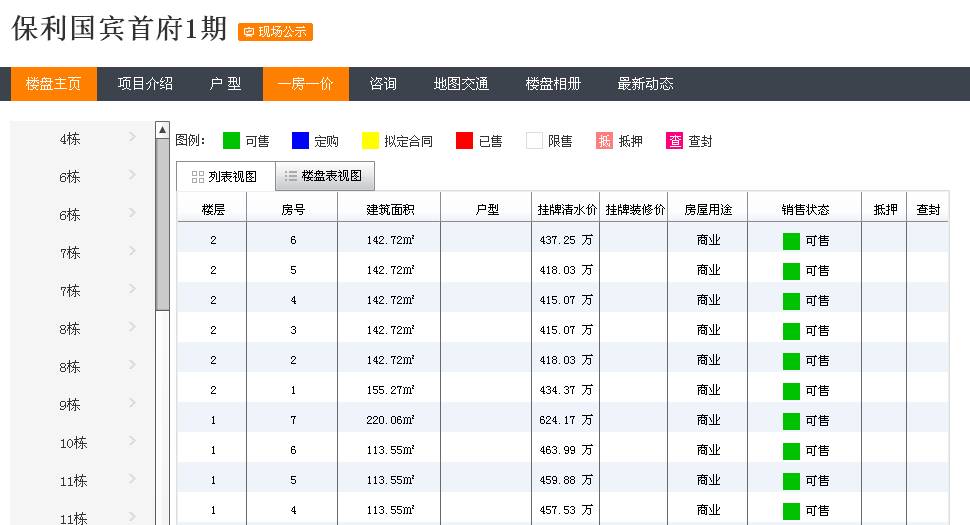
Task: Click the 抵押 table column header
Action: (885, 210)
